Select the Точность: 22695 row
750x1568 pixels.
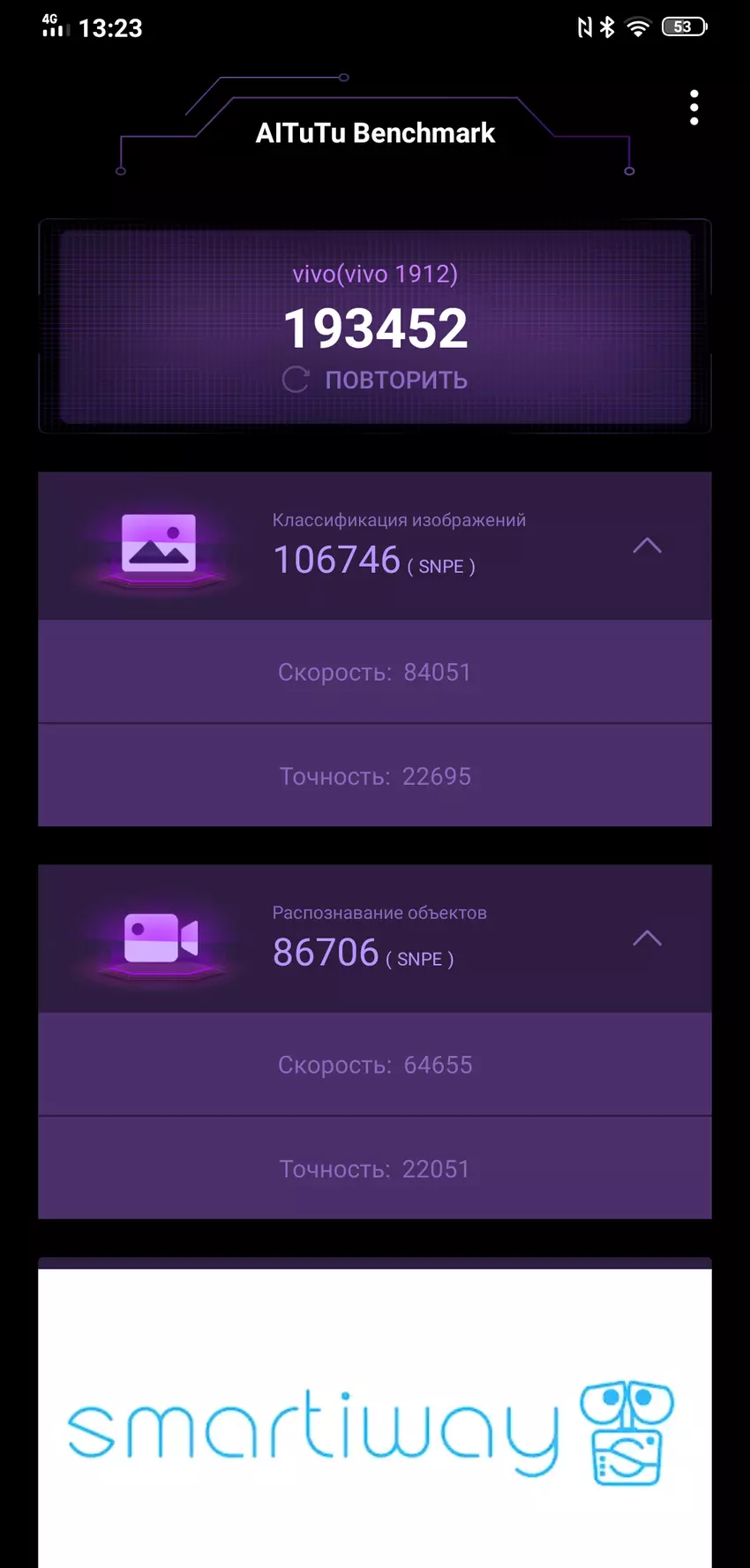(375, 776)
